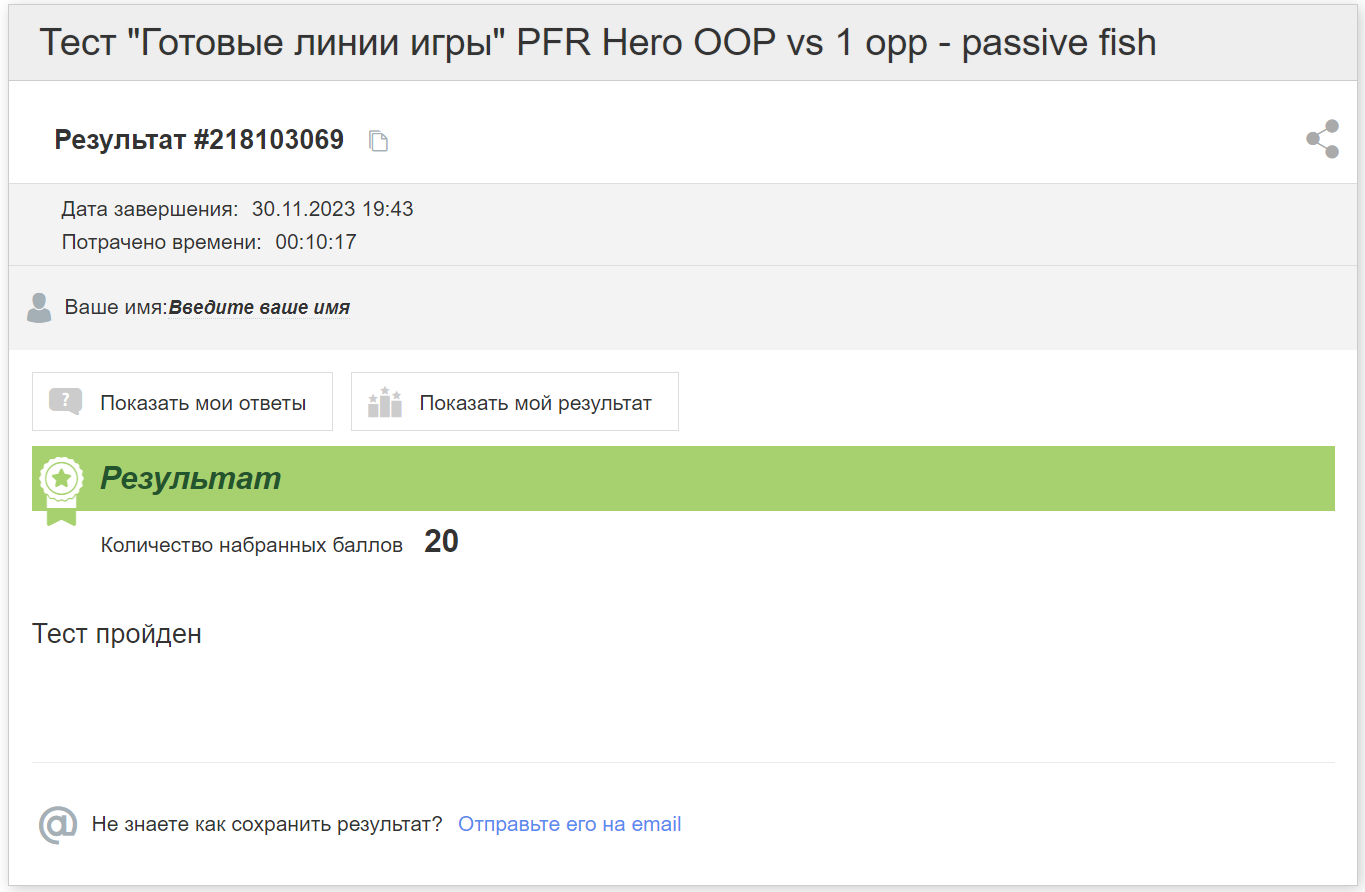Click the Количество набранных баллов label
This screenshot has width=1365, height=892.
tap(252, 545)
